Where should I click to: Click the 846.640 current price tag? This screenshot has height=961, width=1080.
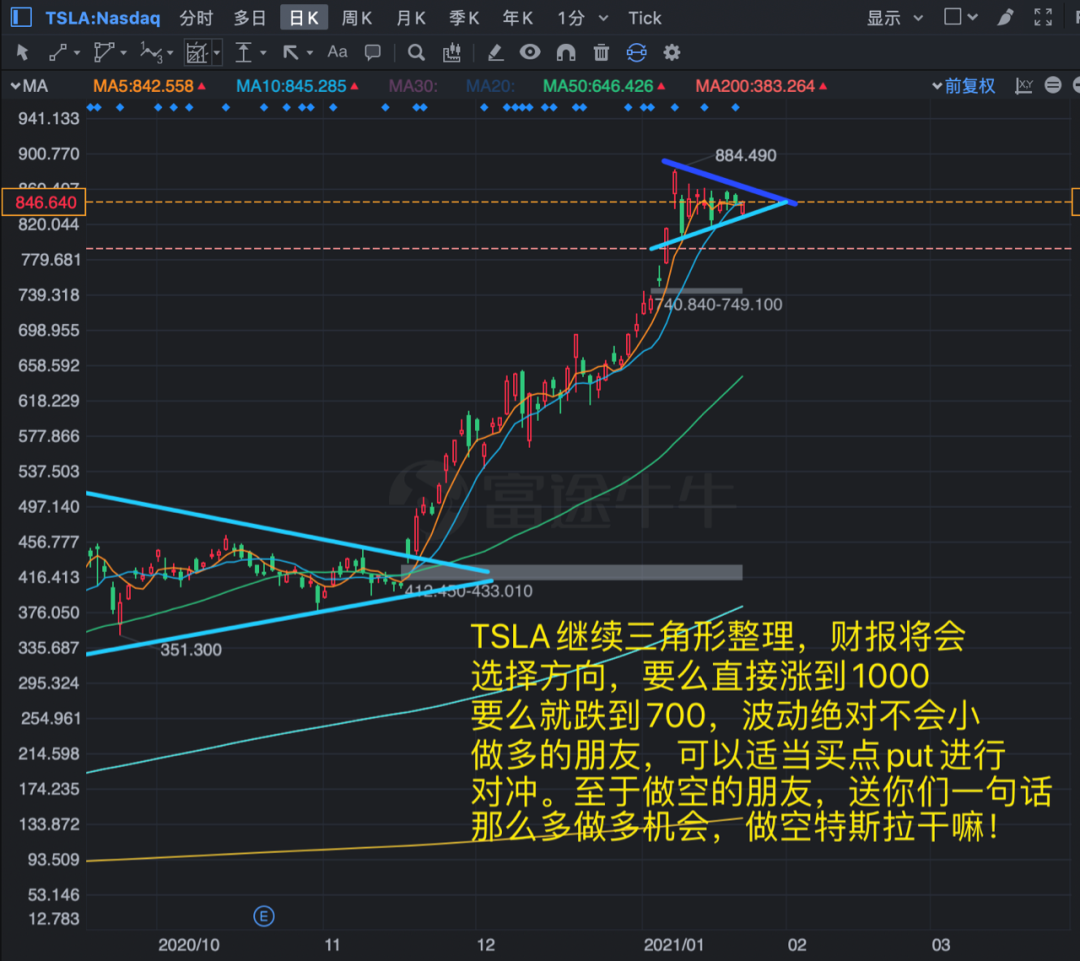[44, 202]
